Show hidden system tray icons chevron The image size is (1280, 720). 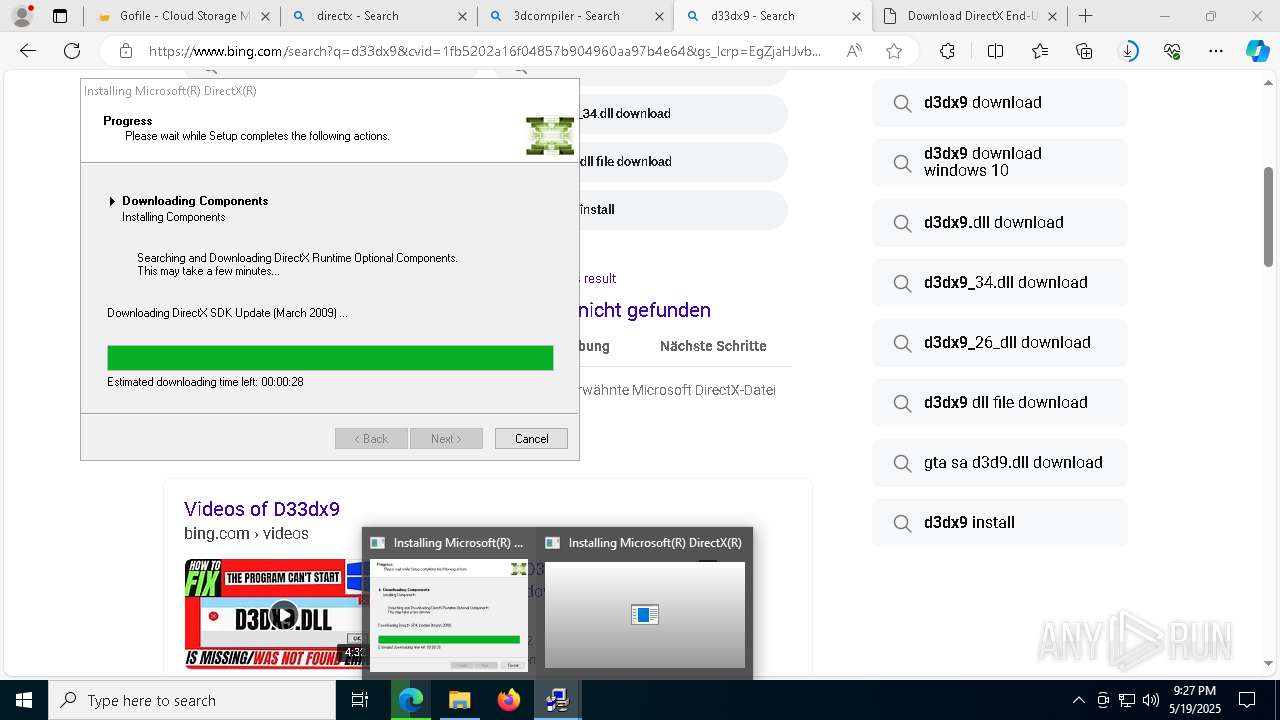tap(1078, 700)
